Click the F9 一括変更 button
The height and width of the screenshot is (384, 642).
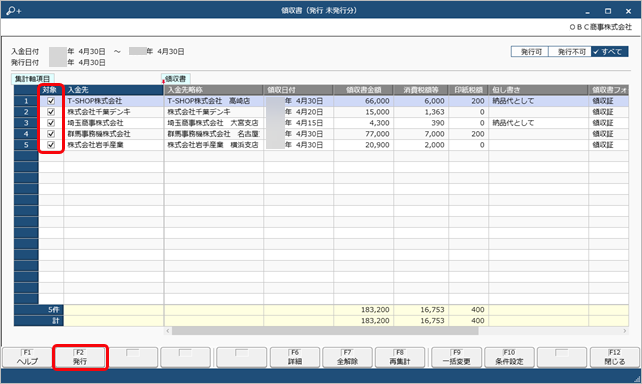coord(457,357)
